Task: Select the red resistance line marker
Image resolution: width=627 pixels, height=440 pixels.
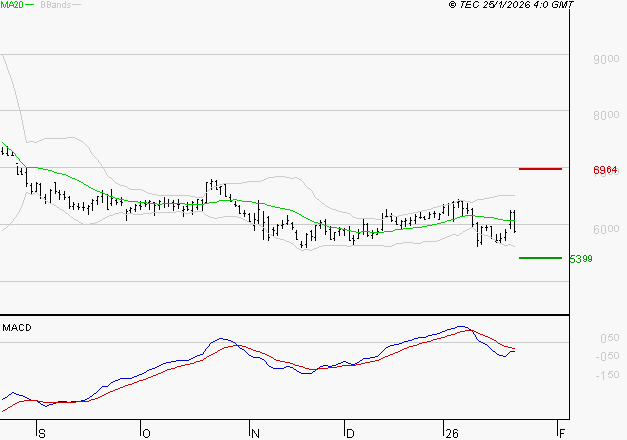Action: [x=540, y=169]
